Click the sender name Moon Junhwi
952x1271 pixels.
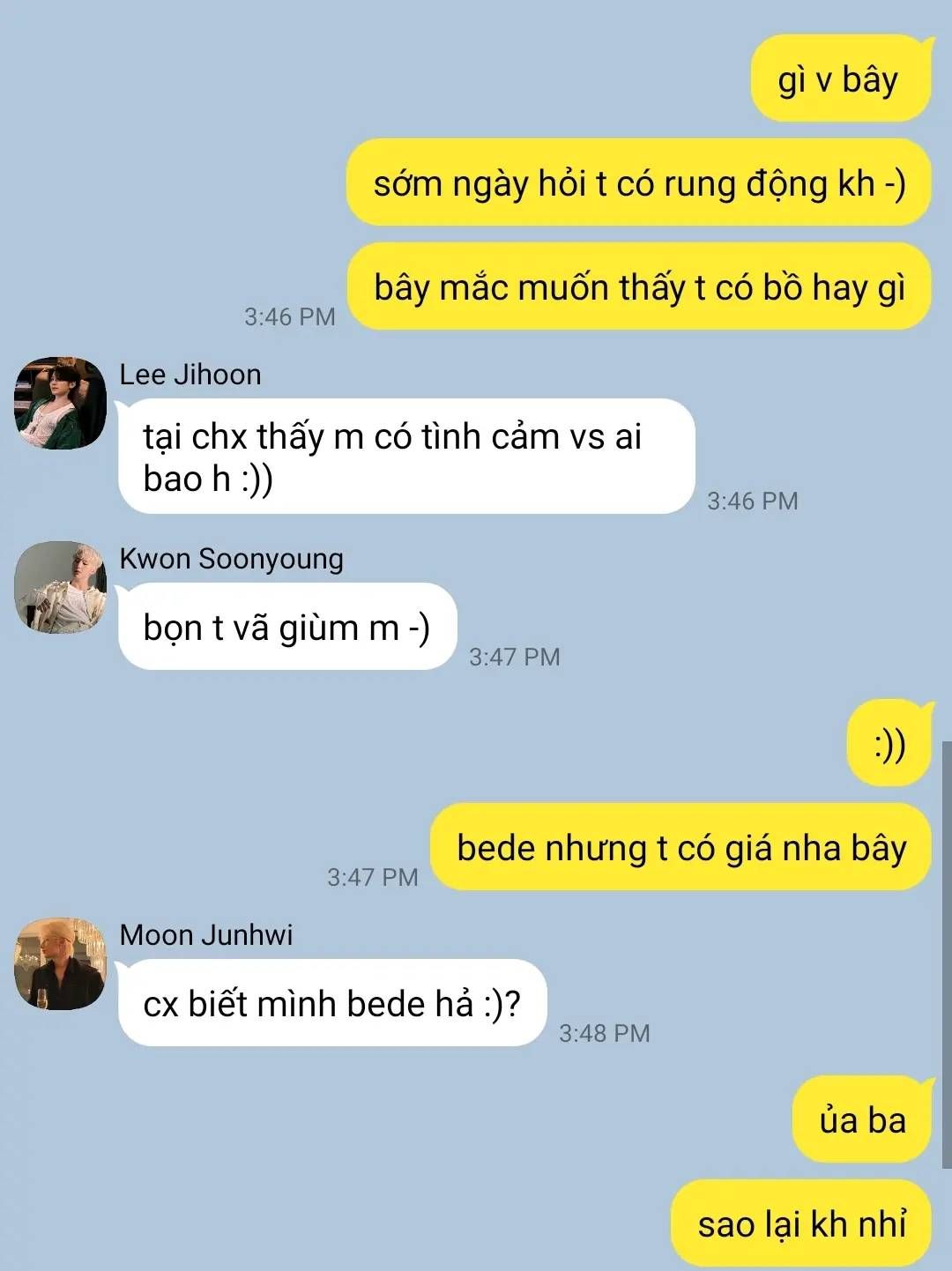[x=206, y=935]
